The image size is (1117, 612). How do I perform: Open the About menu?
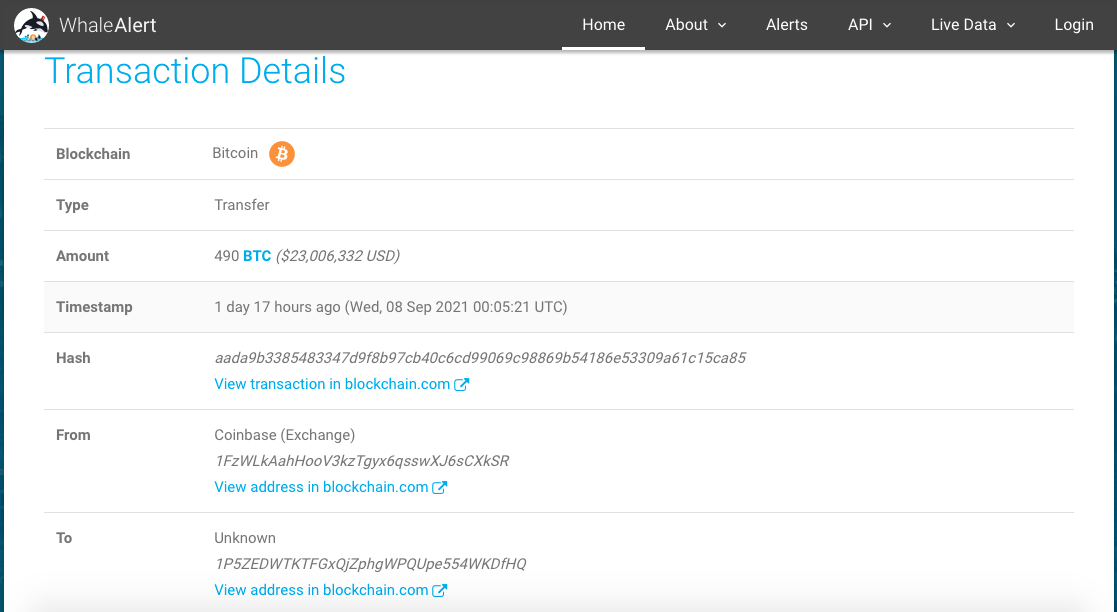[695, 25]
